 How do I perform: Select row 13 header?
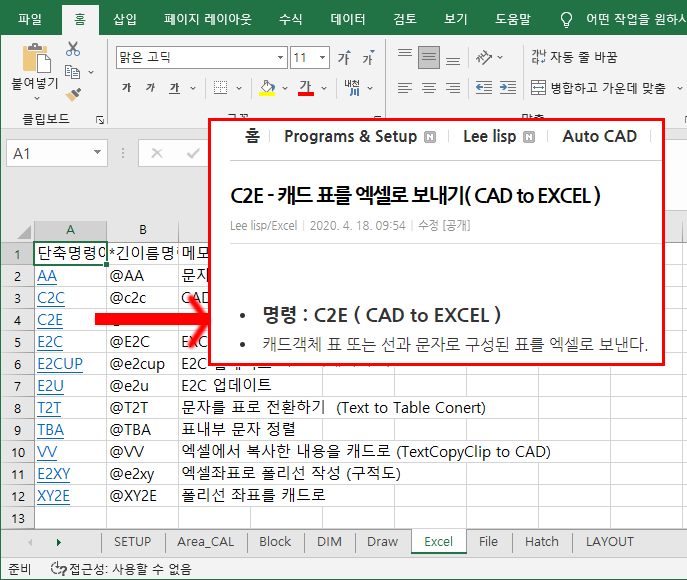[x=18, y=518]
